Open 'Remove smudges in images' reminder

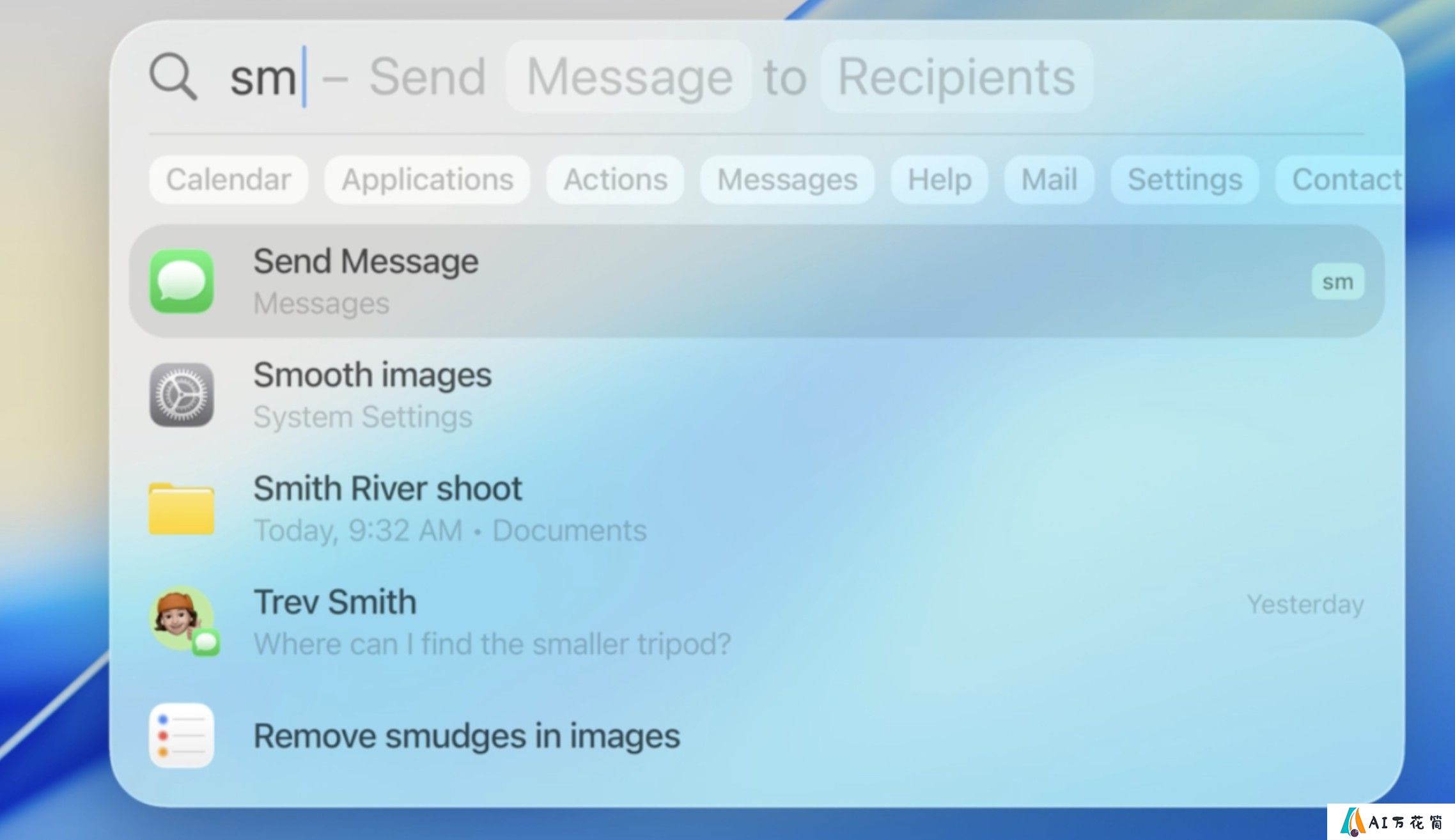click(x=757, y=736)
